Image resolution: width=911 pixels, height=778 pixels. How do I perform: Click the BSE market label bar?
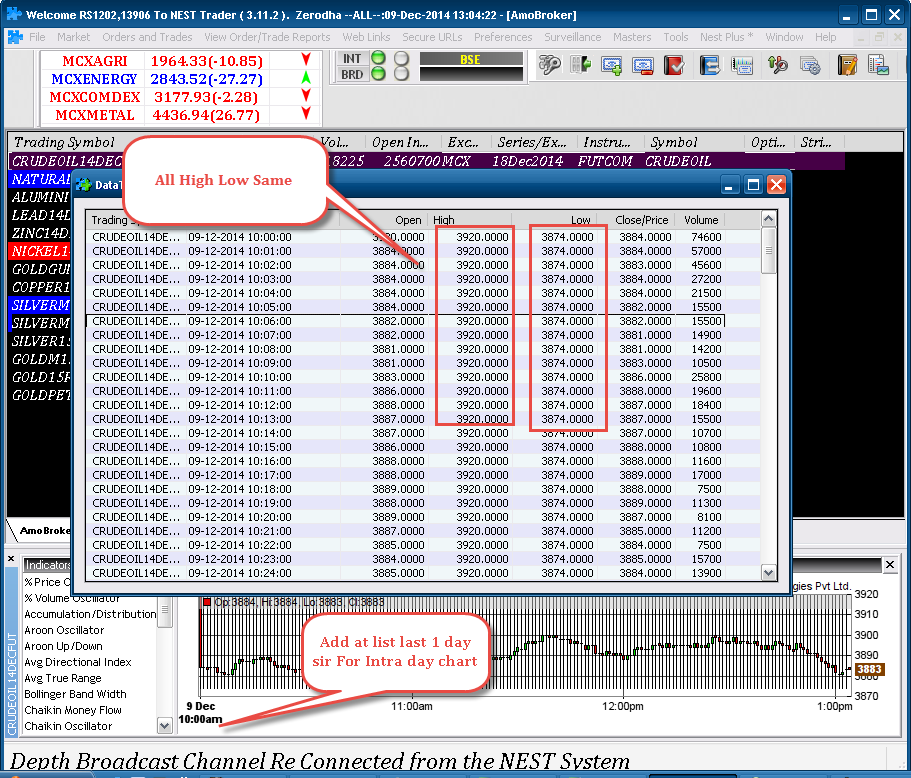pyautogui.click(x=471, y=59)
